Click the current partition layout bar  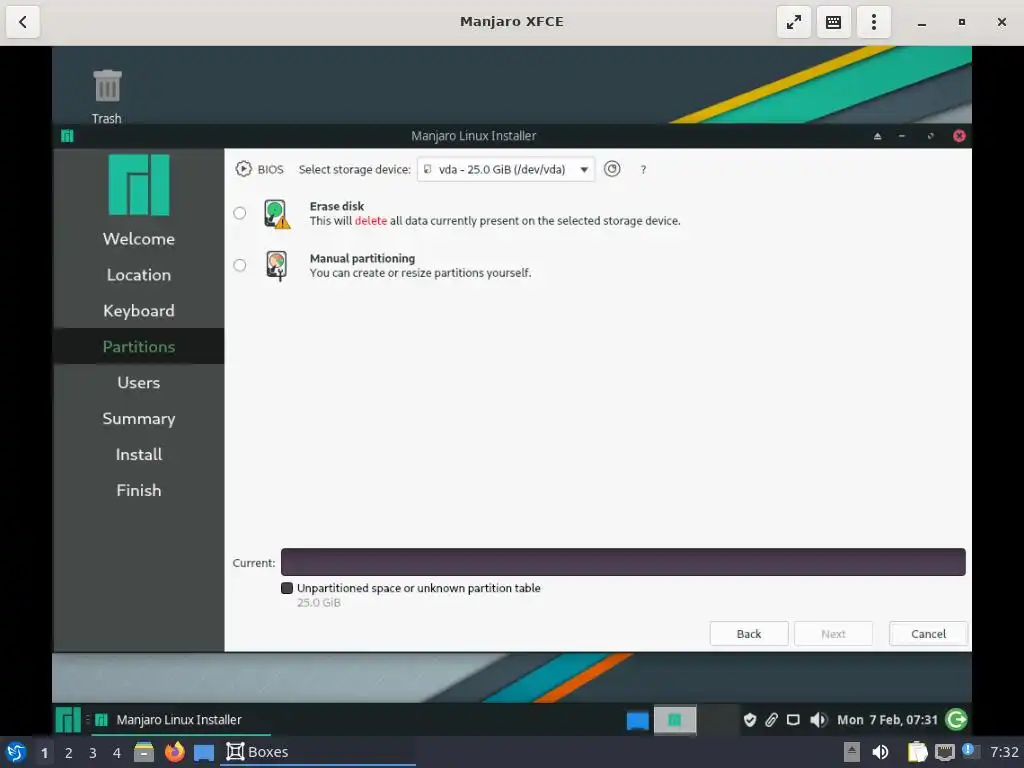pos(623,562)
